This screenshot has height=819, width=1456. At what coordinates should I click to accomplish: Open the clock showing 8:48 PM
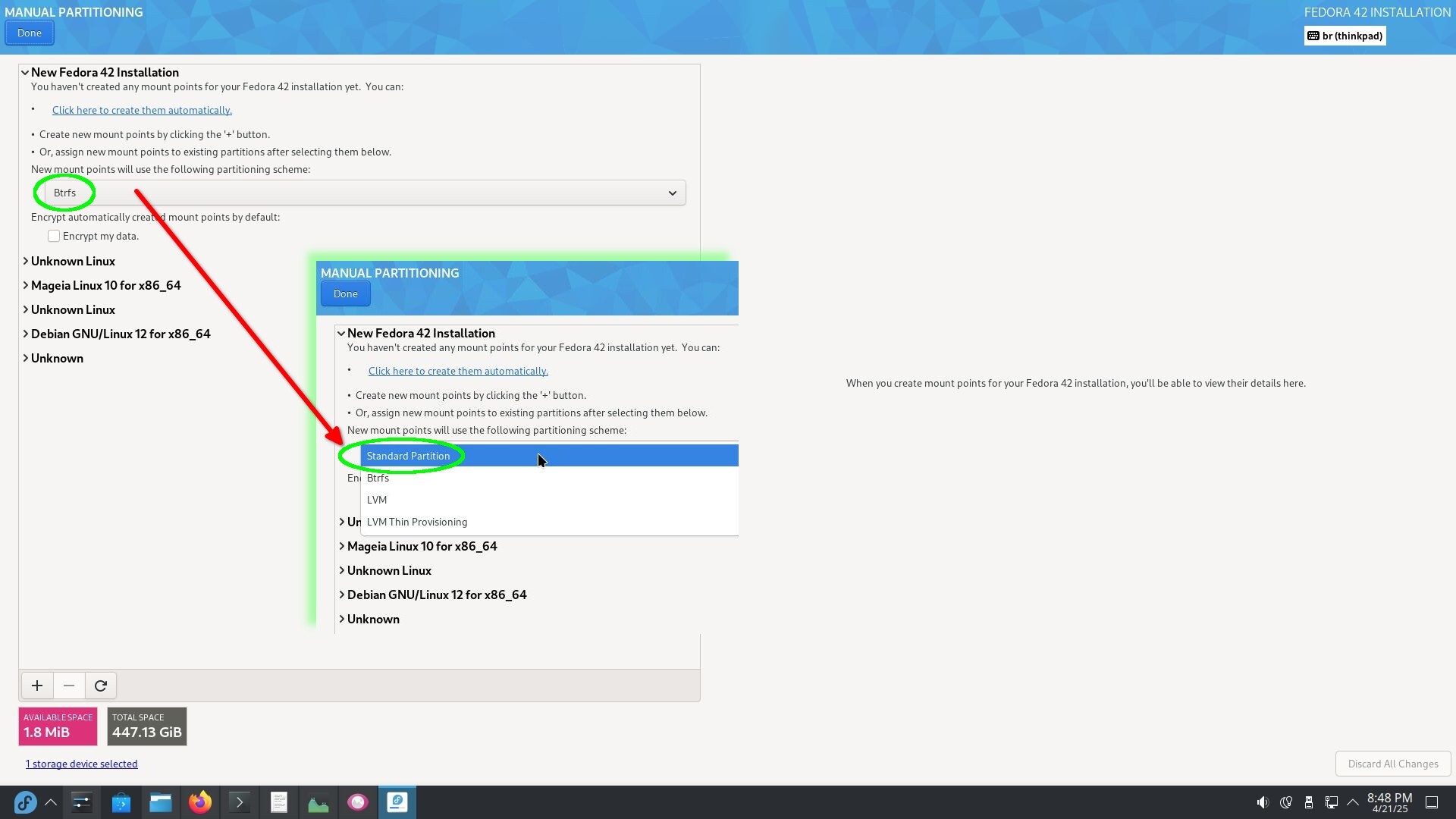click(x=1389, y=802)
